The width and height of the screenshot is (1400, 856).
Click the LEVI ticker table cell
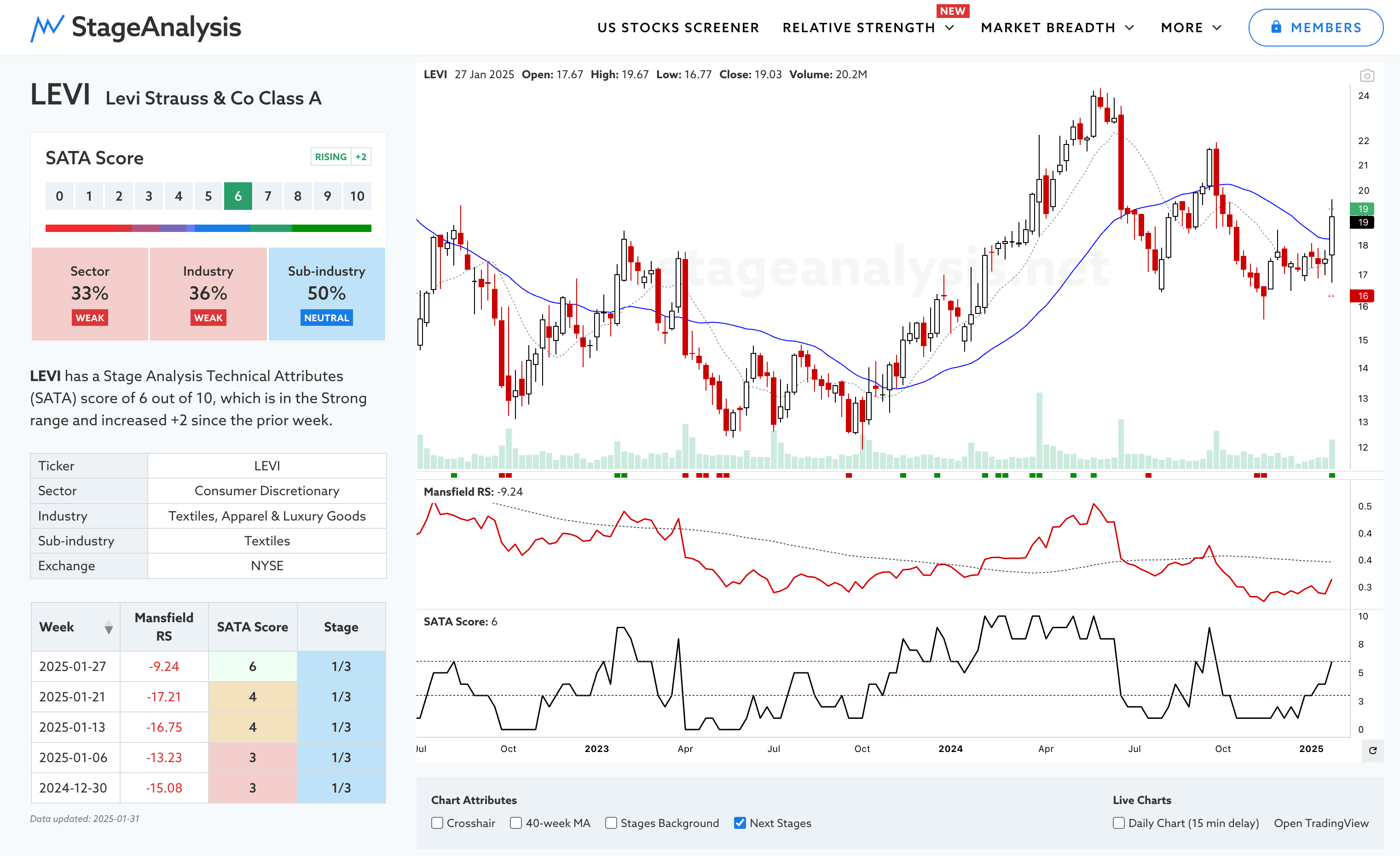click(x=267, y=466)
